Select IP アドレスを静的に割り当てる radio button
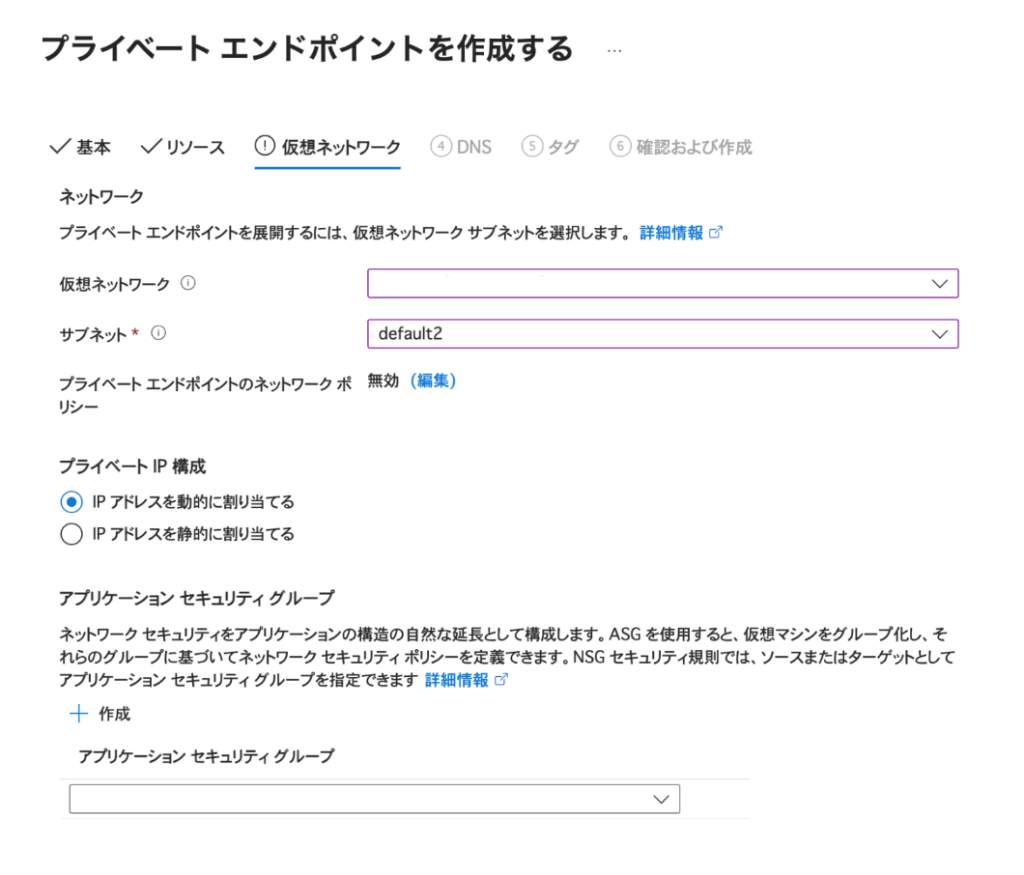Screen dimensions: 1024x875 [71, 534]
